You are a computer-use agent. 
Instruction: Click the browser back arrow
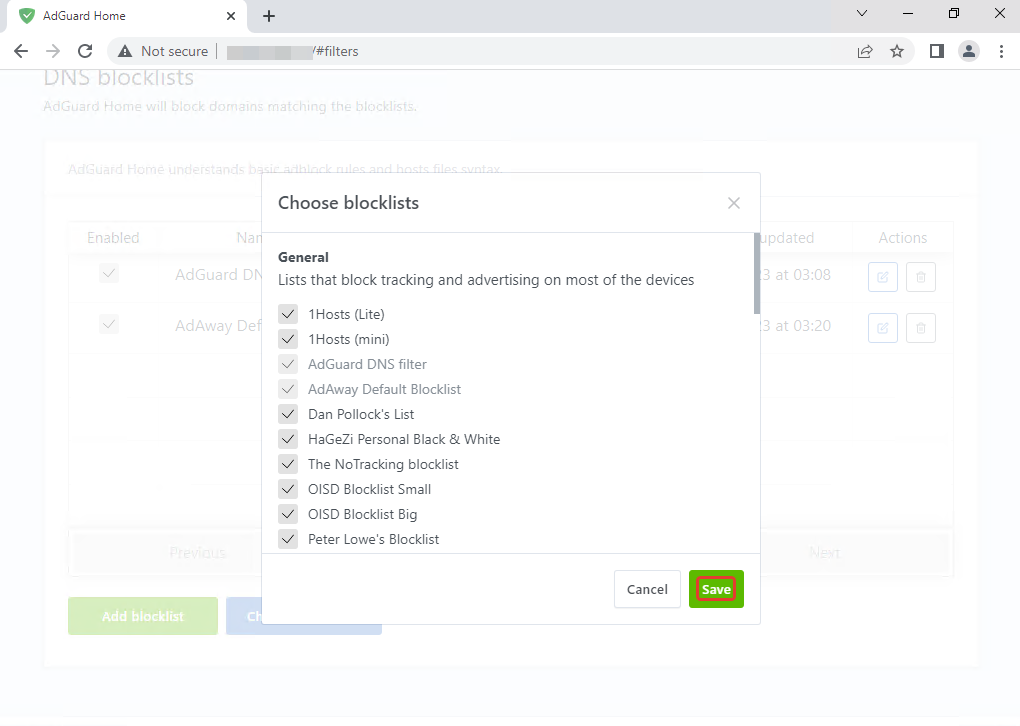tap(21, 51)
